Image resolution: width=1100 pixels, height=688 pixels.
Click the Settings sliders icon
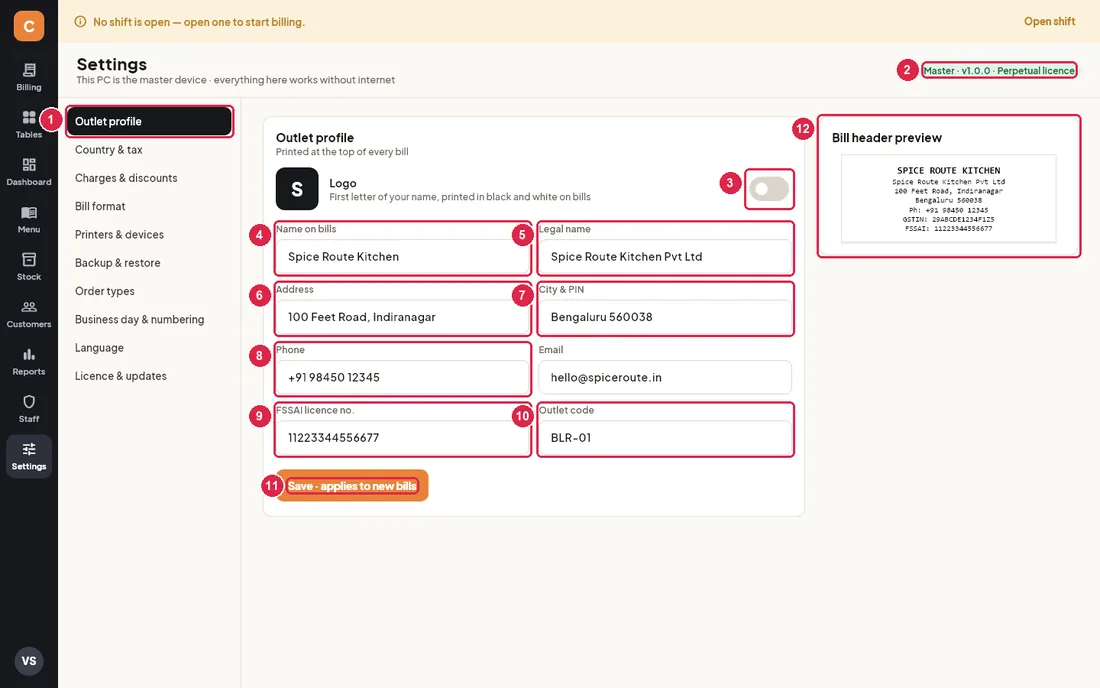coord(29,449)
